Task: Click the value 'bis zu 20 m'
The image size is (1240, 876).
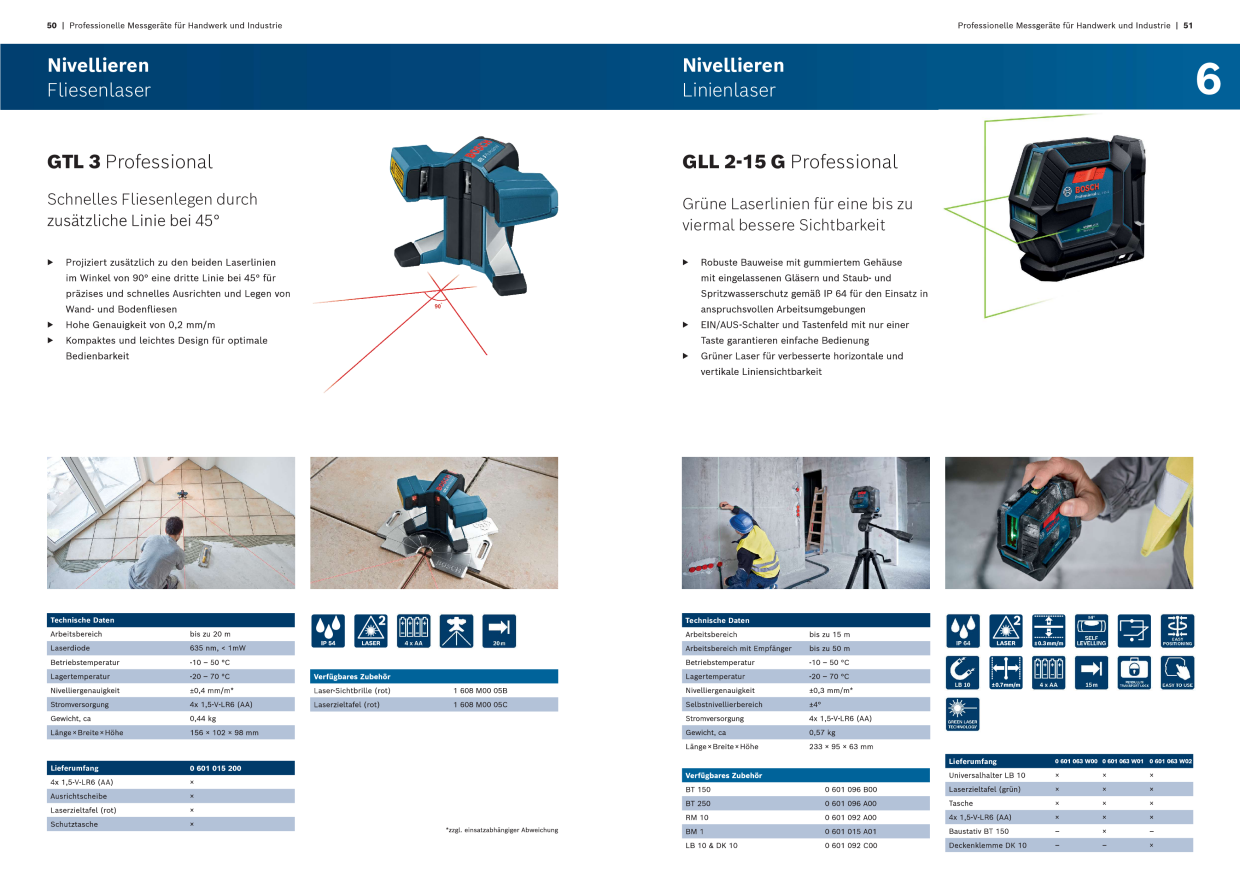Action: 210,634
